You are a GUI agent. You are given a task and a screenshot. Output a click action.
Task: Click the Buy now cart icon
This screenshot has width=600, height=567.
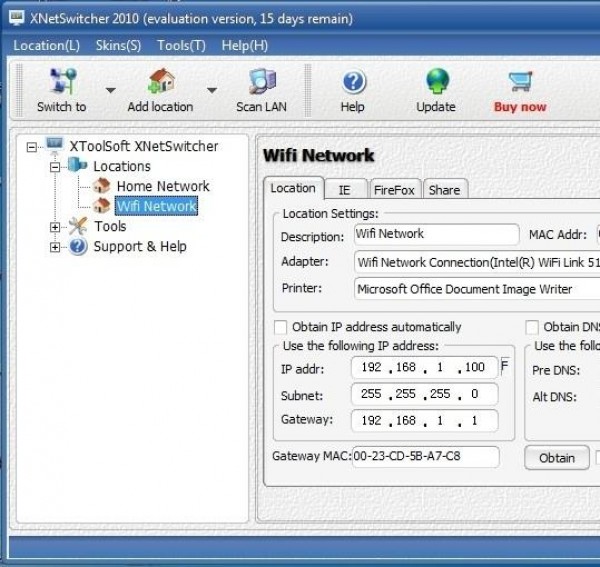point(520,81)
